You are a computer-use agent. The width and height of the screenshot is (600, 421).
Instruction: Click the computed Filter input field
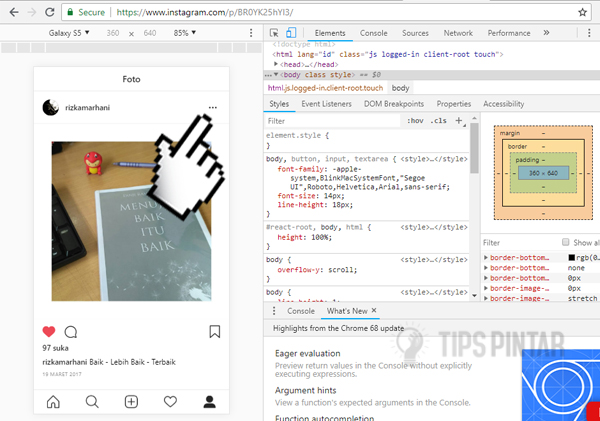click(x=520, y=243)
